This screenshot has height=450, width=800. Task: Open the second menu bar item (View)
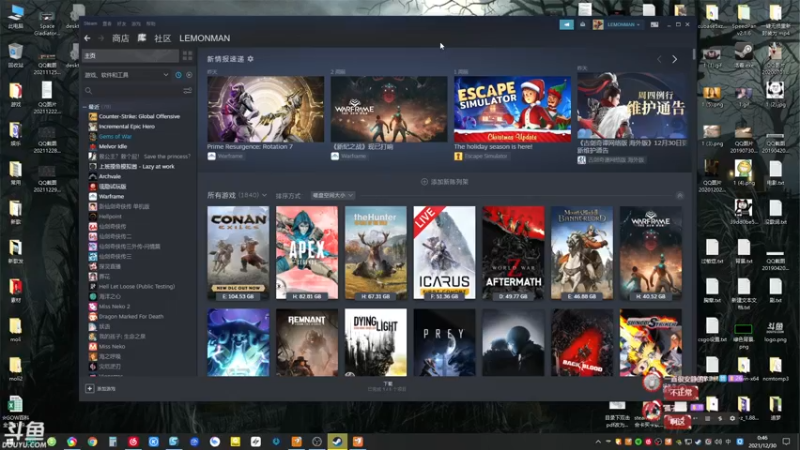[x=107, y=23]
